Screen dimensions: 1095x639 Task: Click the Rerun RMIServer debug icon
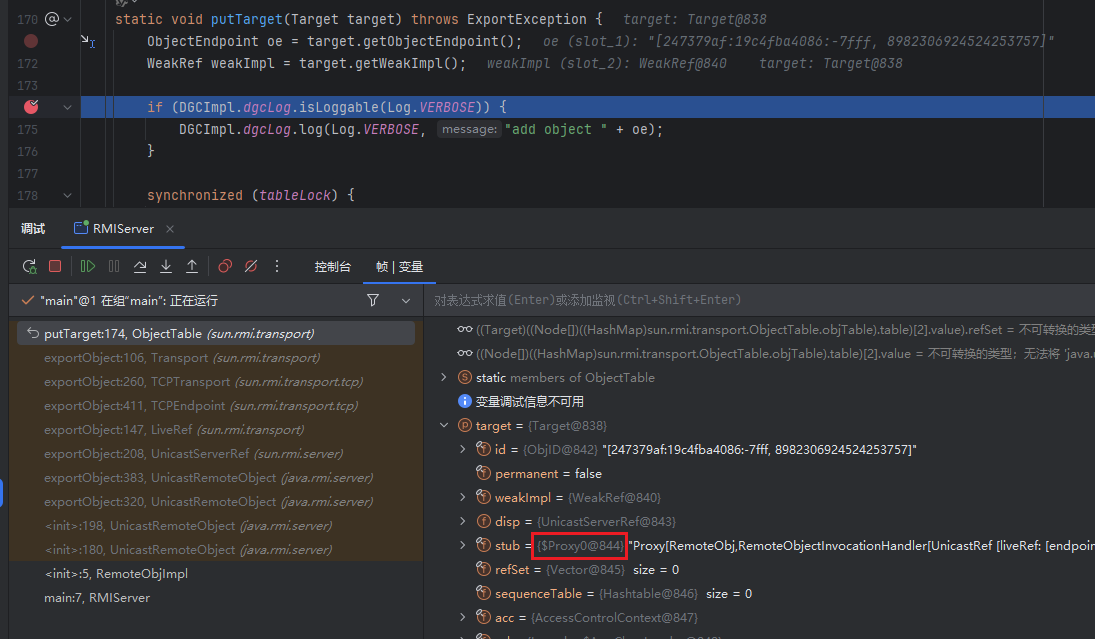tap(30, 266)
